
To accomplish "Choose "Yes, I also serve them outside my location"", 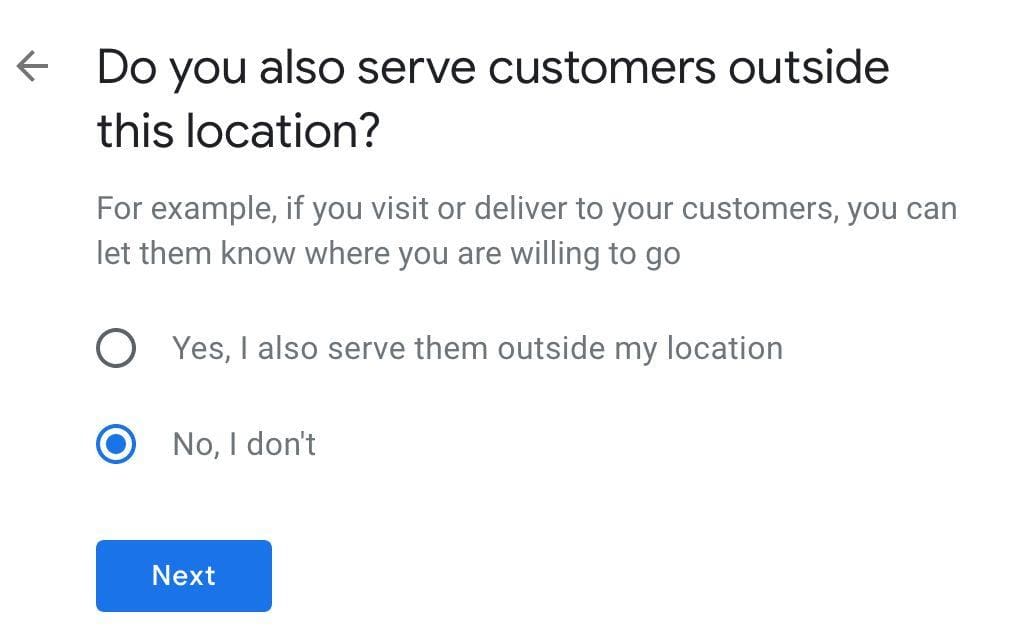I will point(476,349).
